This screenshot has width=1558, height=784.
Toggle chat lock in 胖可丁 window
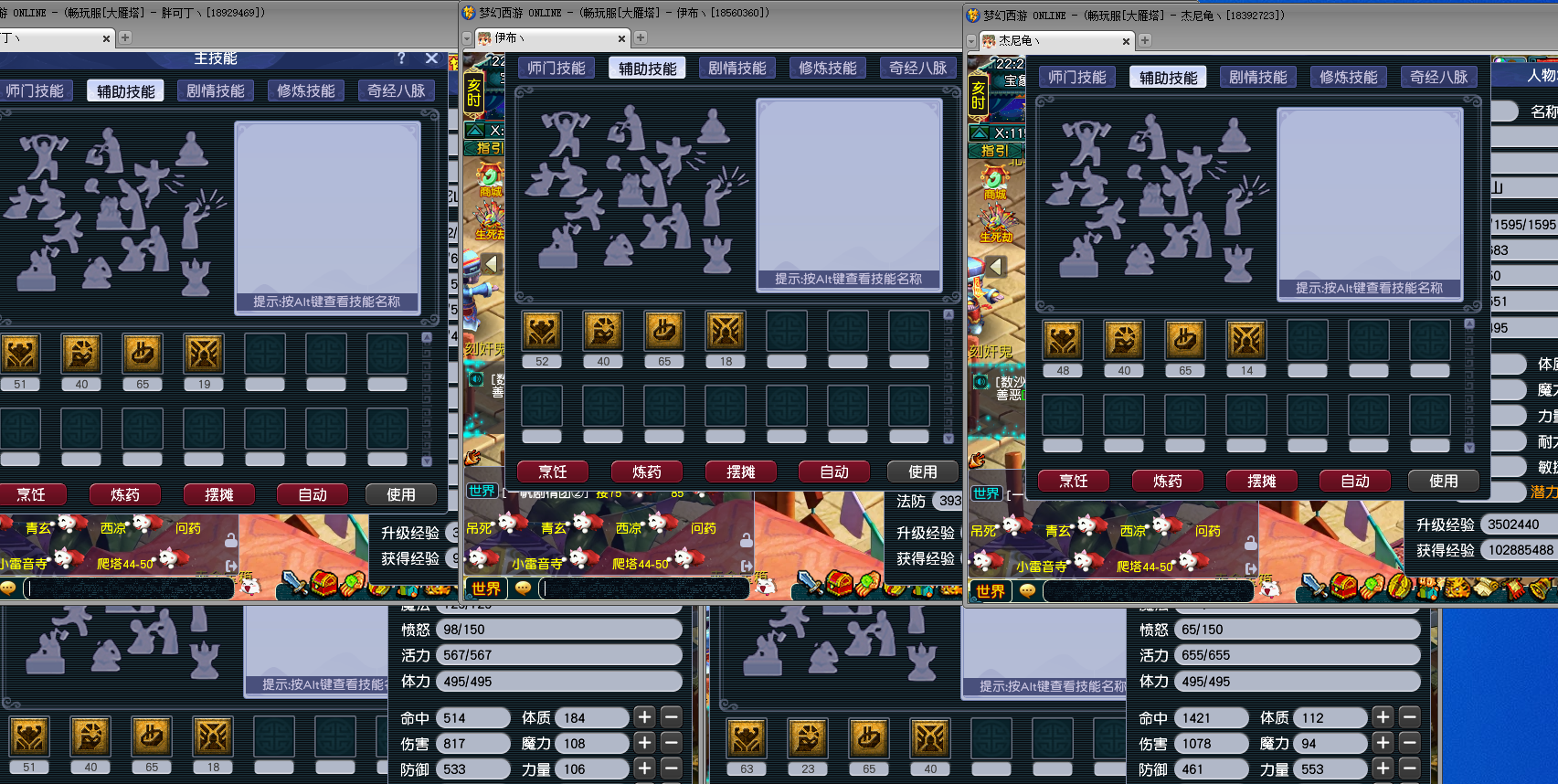(x=231, y=540)
